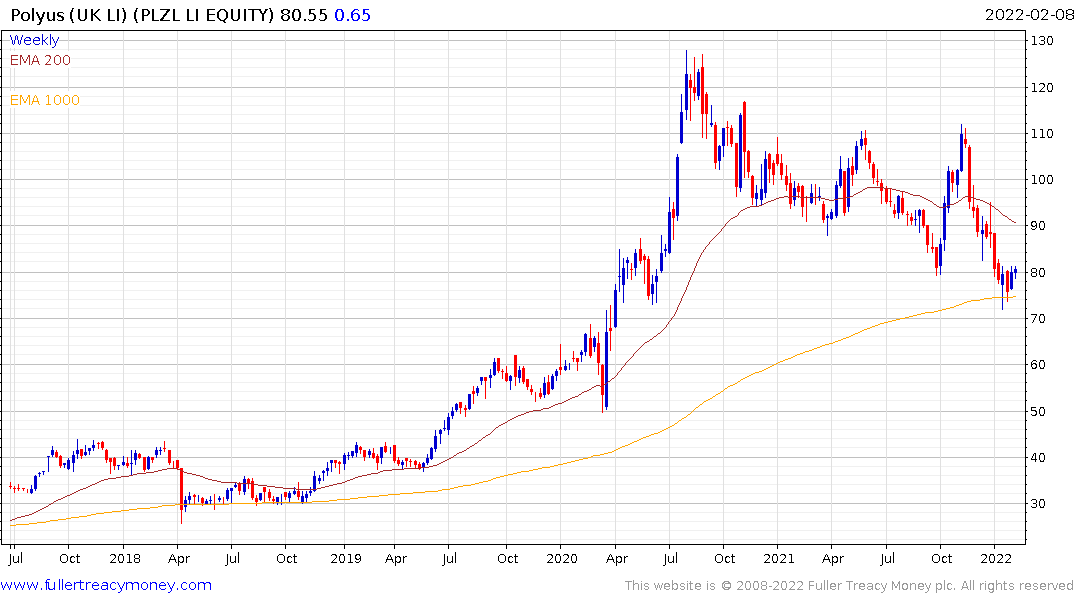
Task: Click the 50 price axis label
Action: (x=1038, y=411)
